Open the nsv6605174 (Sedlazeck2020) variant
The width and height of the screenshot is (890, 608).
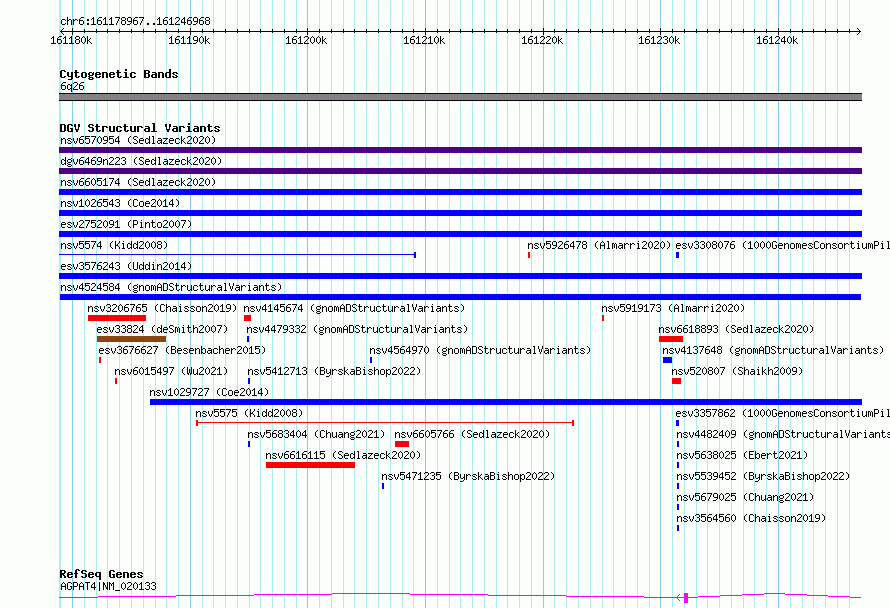point(138,182)
